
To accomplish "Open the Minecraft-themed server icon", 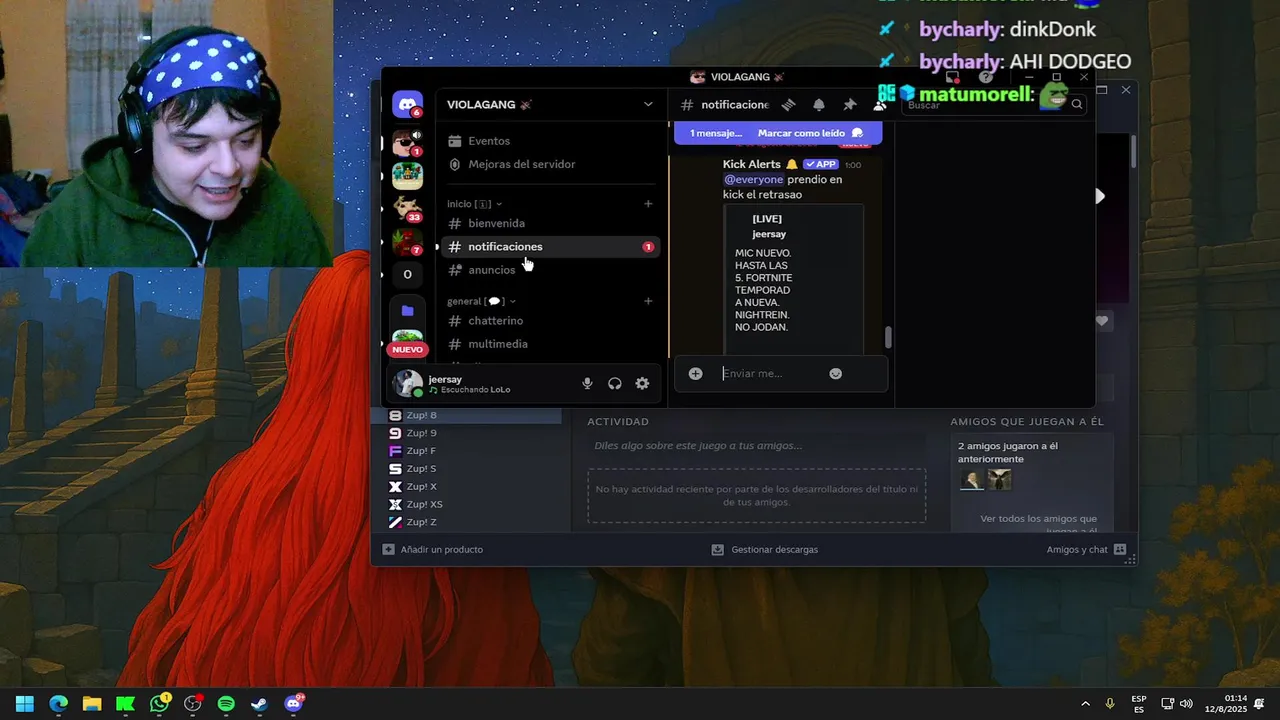I will click(x=407, y=176).
